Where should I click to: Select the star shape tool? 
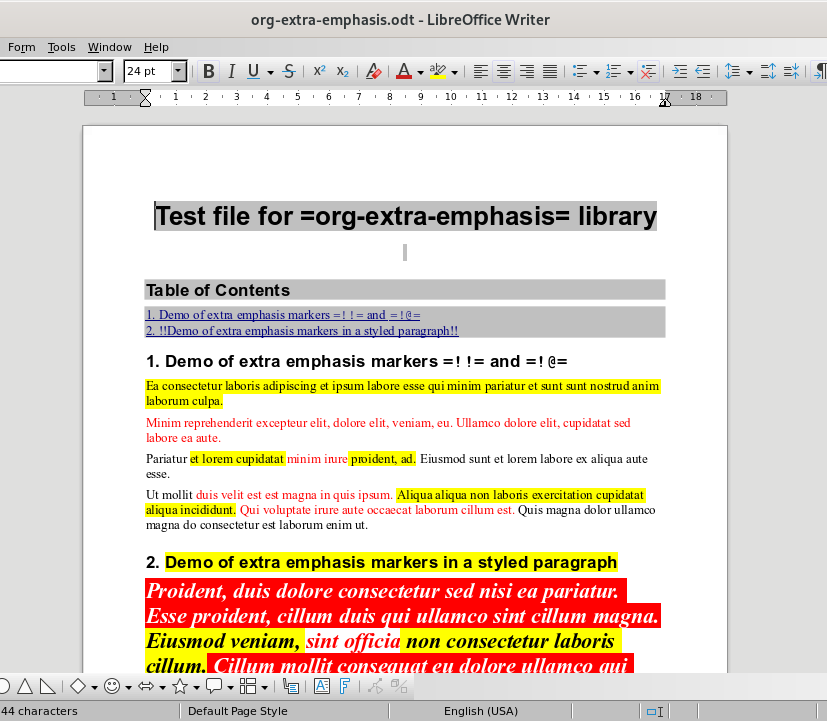click(180, 686)
